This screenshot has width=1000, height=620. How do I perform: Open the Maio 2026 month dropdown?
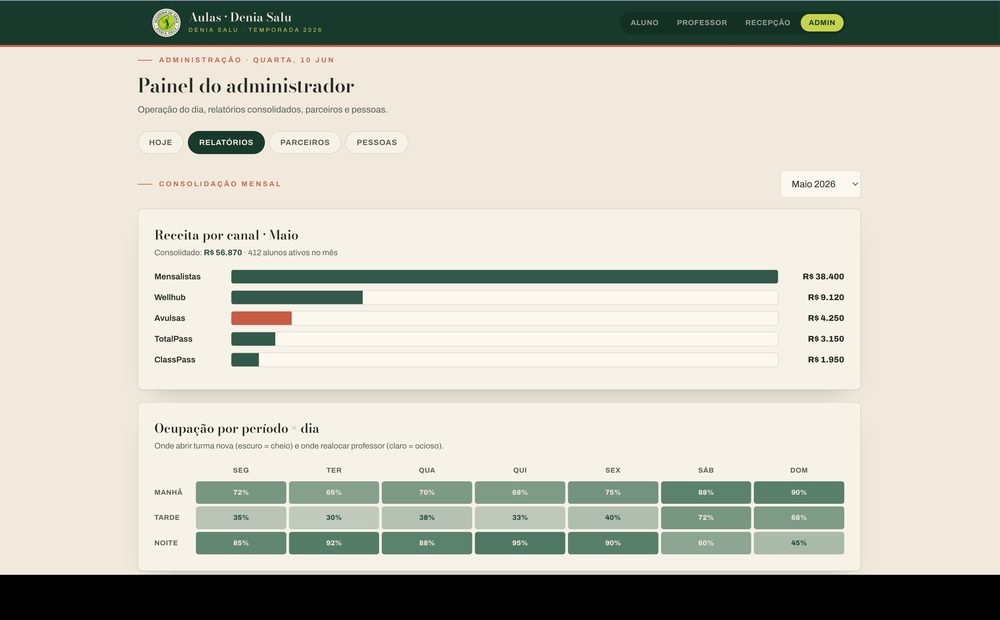(820, 184)
